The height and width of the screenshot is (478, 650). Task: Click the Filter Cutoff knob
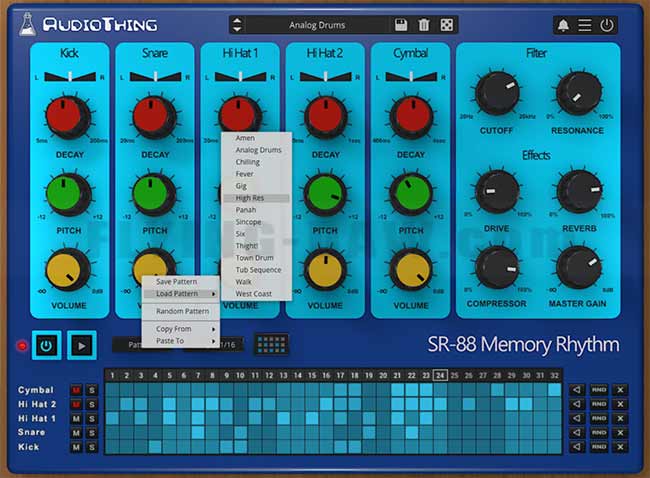point(497,93)
